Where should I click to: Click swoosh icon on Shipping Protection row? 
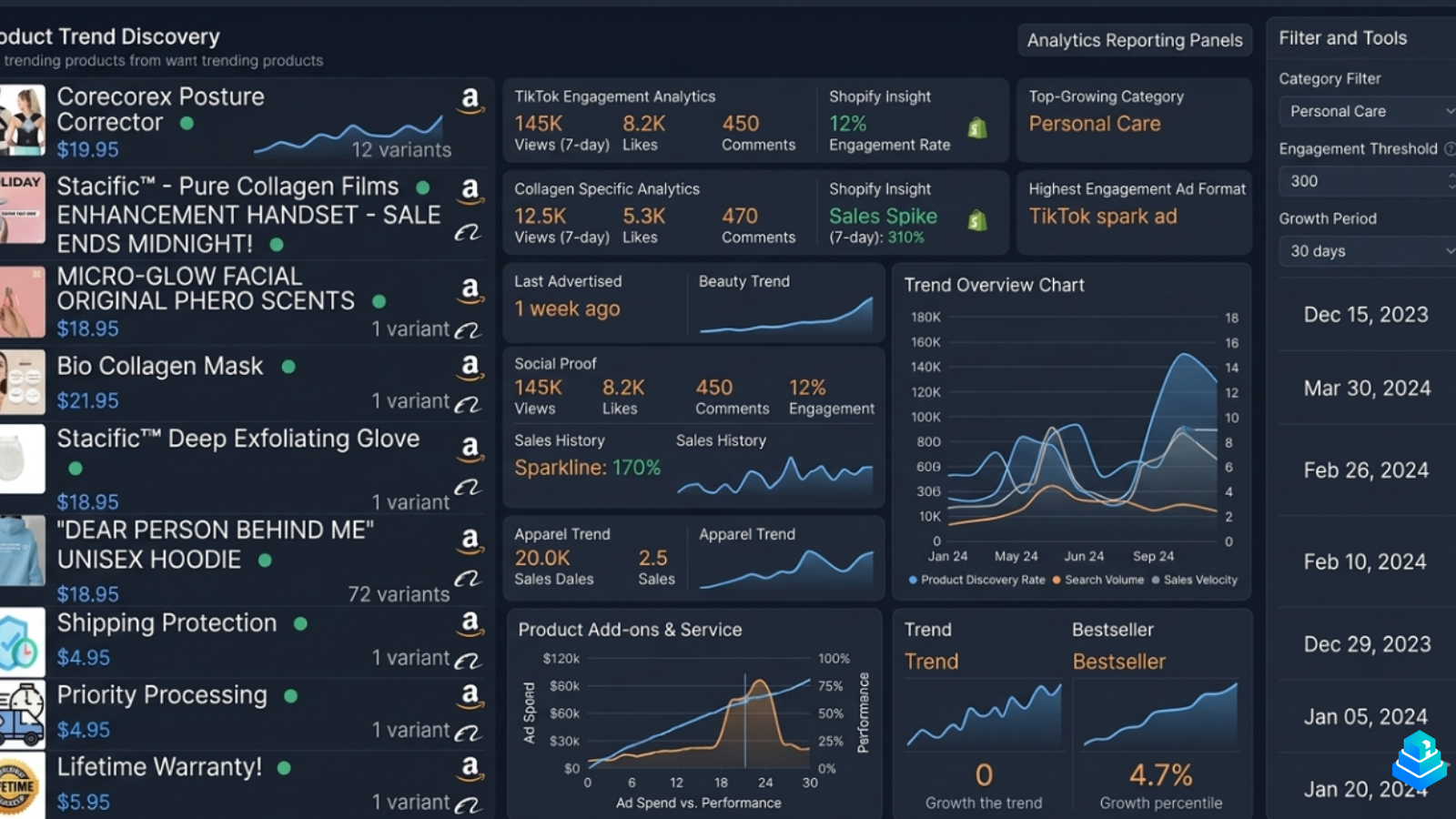[x=468, y=660]
